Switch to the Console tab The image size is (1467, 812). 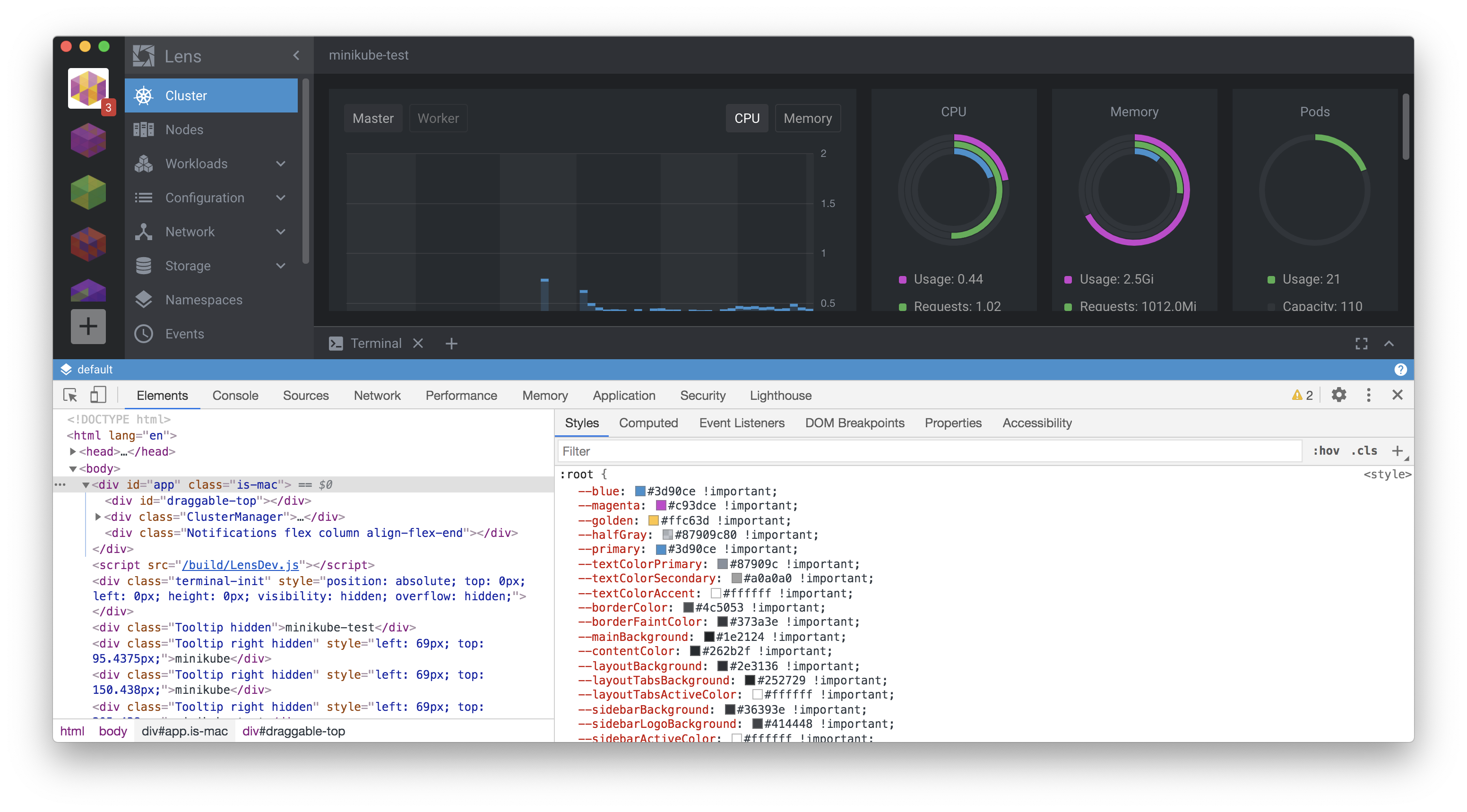pyautogui.click(x=235, y=395)
